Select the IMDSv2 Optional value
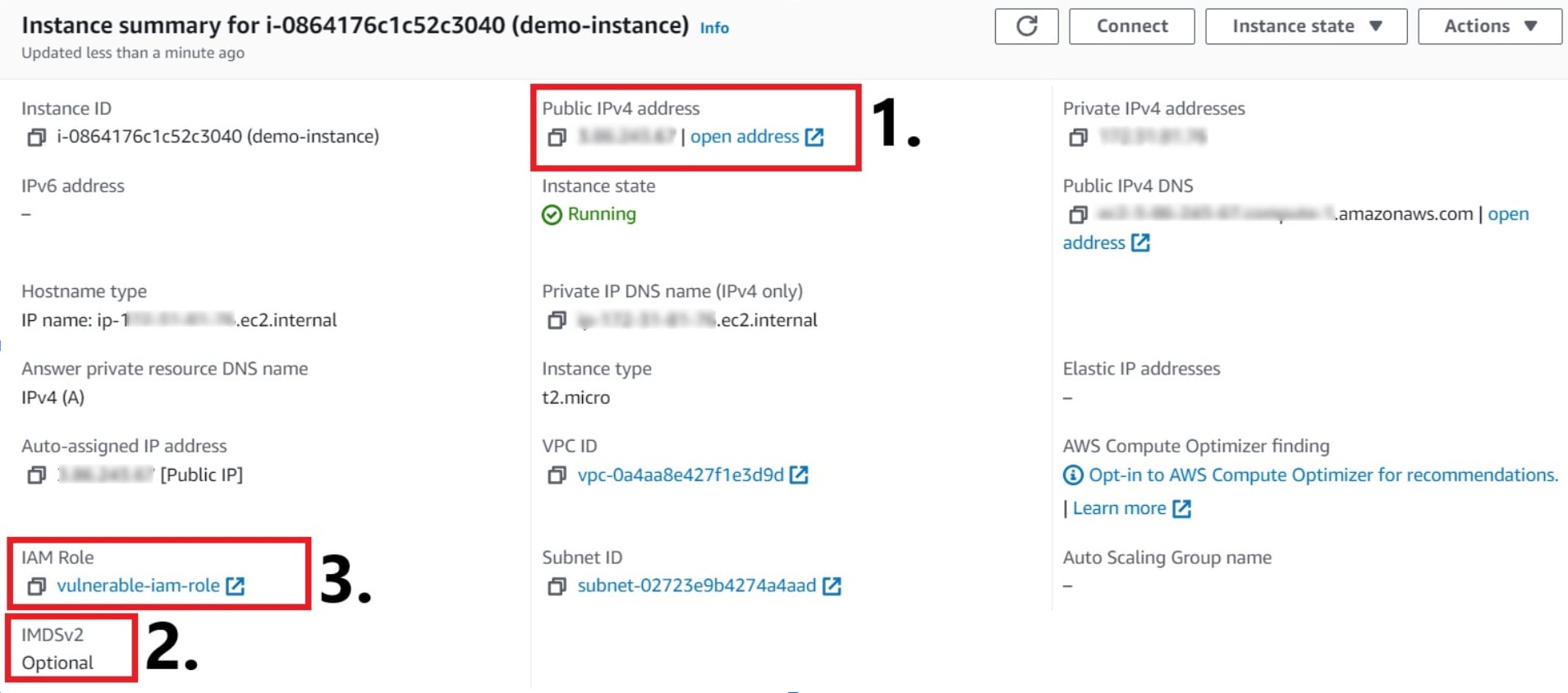The image size is (1568, 693). click(x=57, y=663)
